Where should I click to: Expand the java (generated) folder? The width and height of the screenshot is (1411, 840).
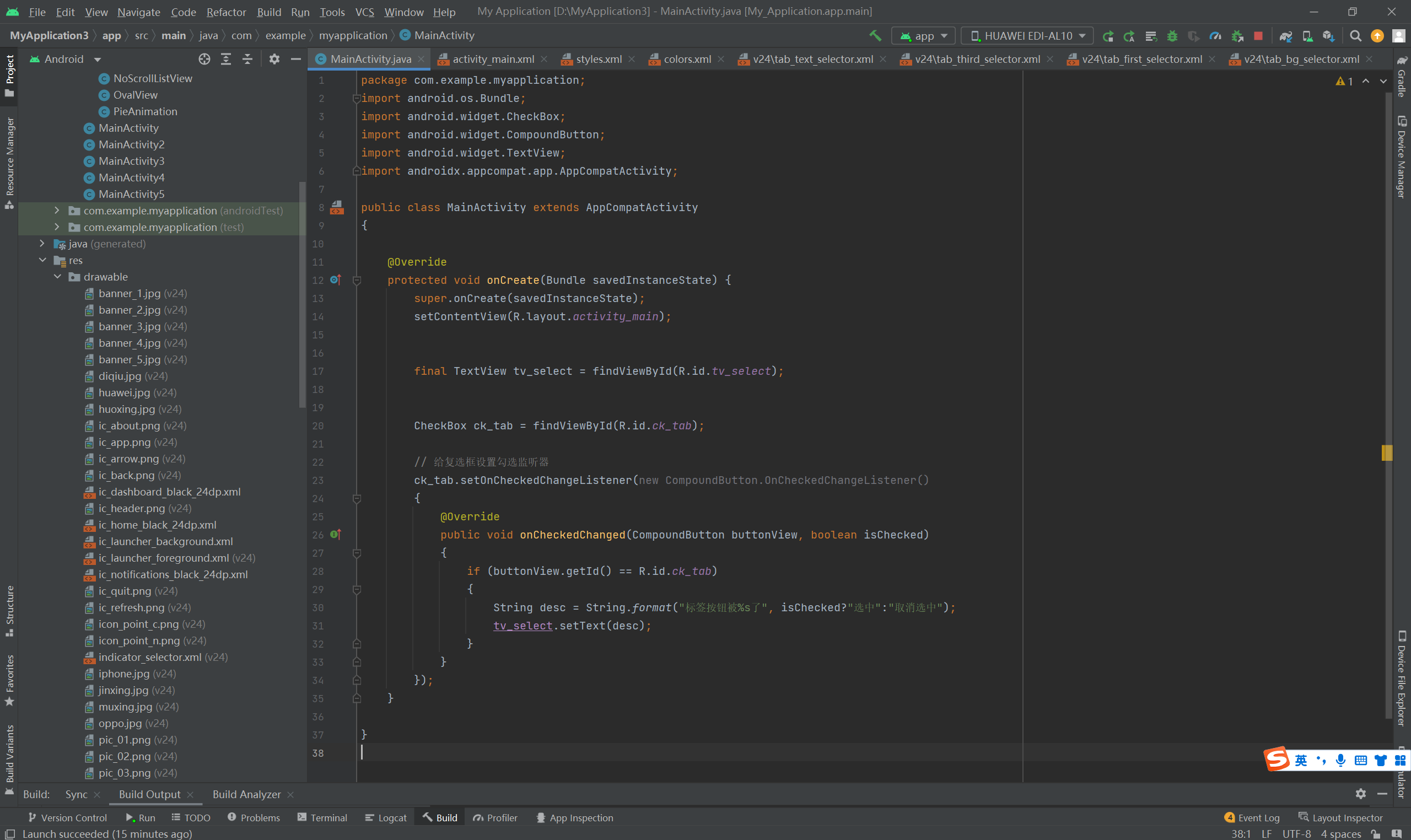(42, 244)
